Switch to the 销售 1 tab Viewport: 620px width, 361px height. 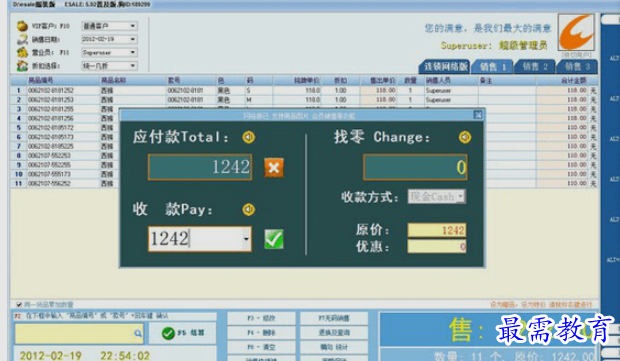[x=493, y=67]
